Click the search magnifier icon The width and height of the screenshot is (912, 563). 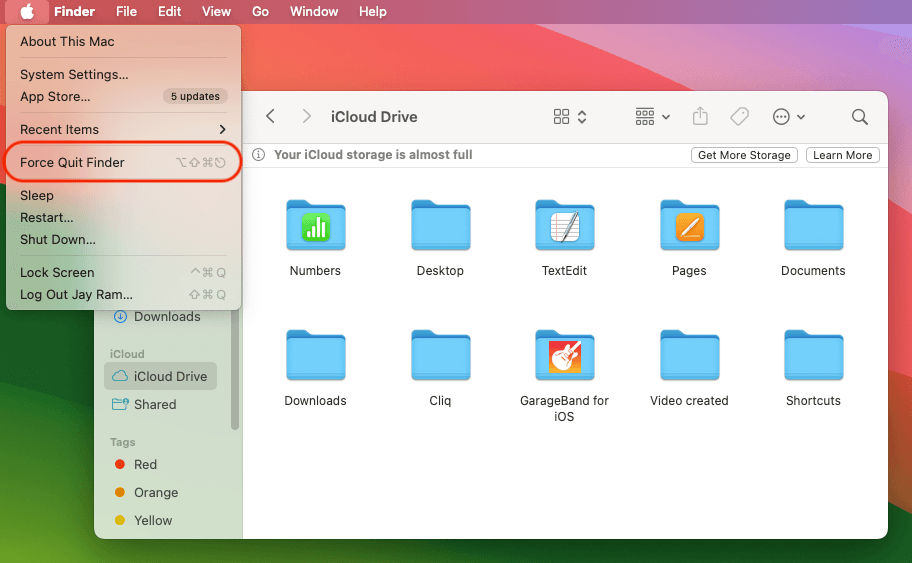pos(860,117)
